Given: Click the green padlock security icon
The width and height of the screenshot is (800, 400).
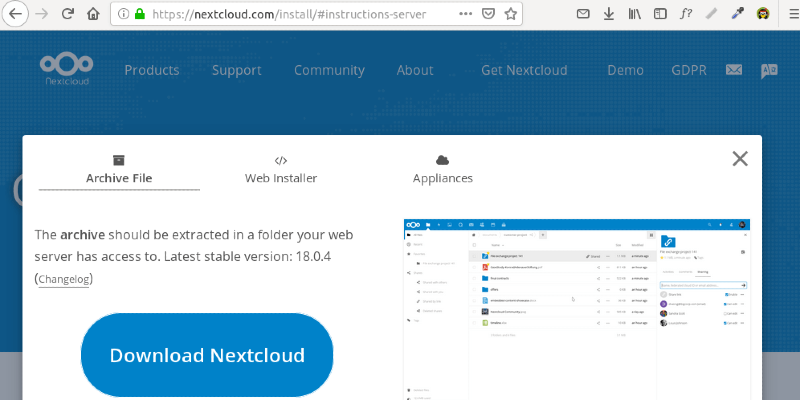Looking at the screenshot, I should 140,14.
